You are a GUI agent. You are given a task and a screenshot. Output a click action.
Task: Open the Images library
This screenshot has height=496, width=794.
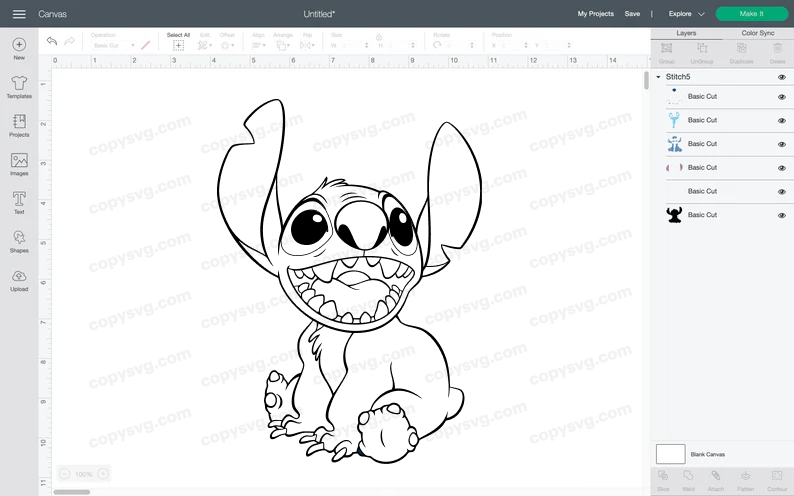[19, 160]
